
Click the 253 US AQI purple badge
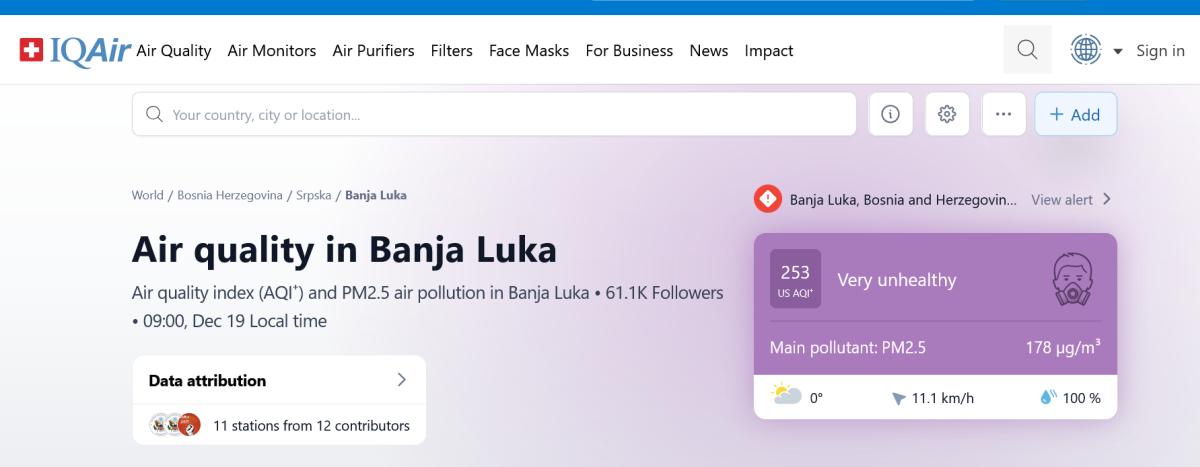pyautogui.click(x=795, y=279)
